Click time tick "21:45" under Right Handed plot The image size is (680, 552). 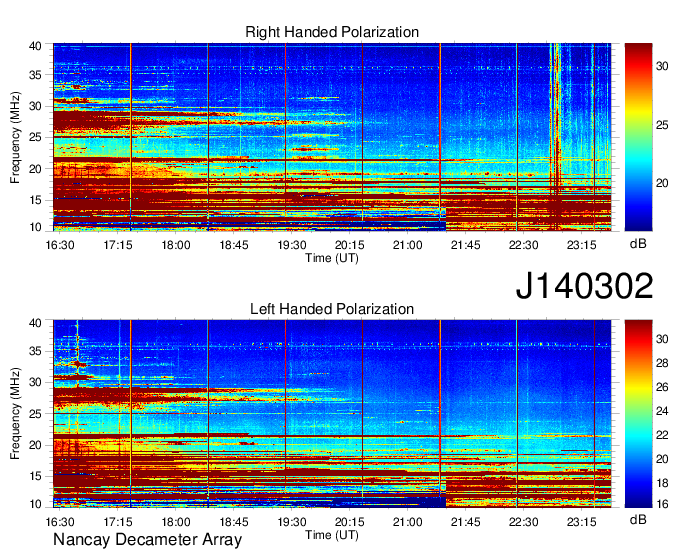(x=466, y=245)
